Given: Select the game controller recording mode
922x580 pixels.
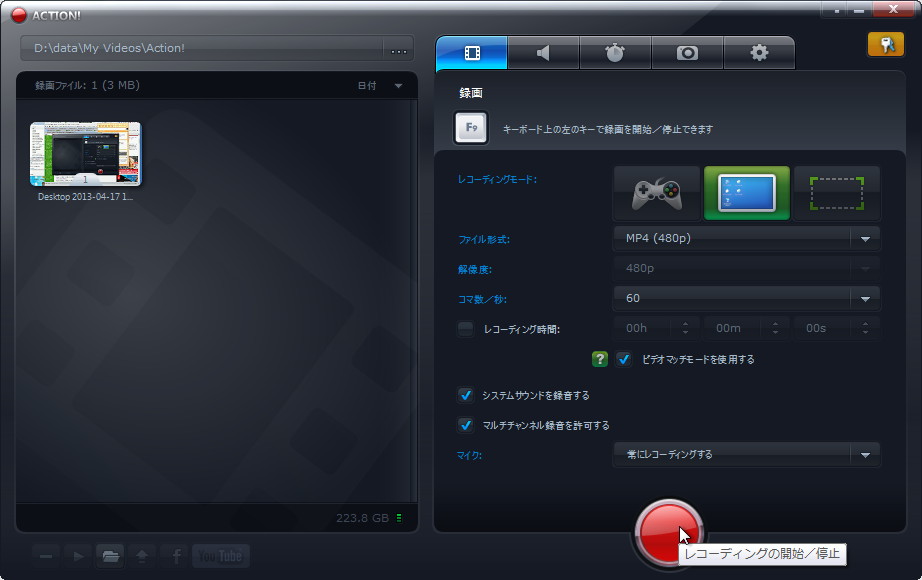Looking at the screenshot, I should [657, 194].
